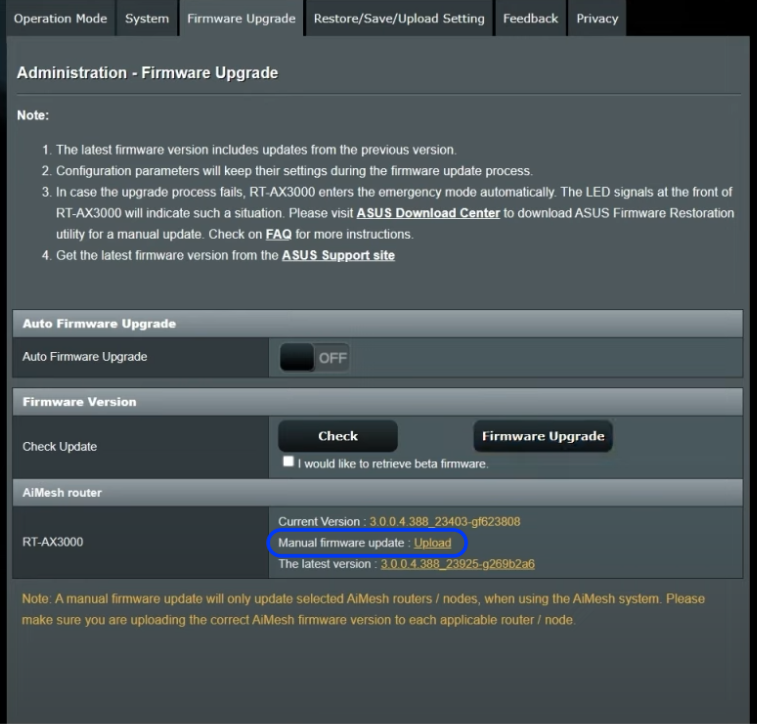Screen dimensions: 757x724
Task: Click the yellow manual firmware update note
Action: coord(363,609)
